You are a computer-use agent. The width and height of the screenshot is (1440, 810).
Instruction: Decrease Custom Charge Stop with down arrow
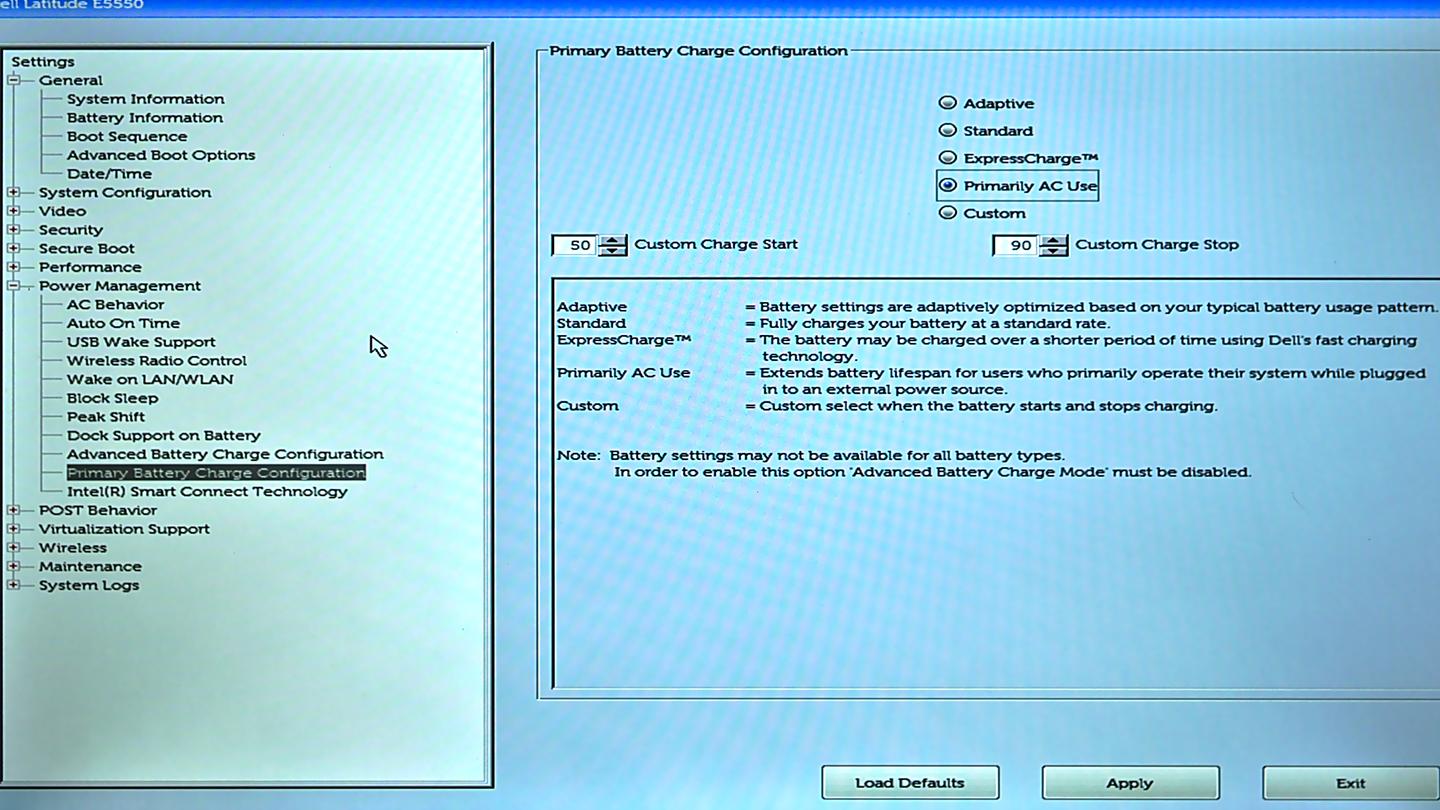(x=1053, y=249)
